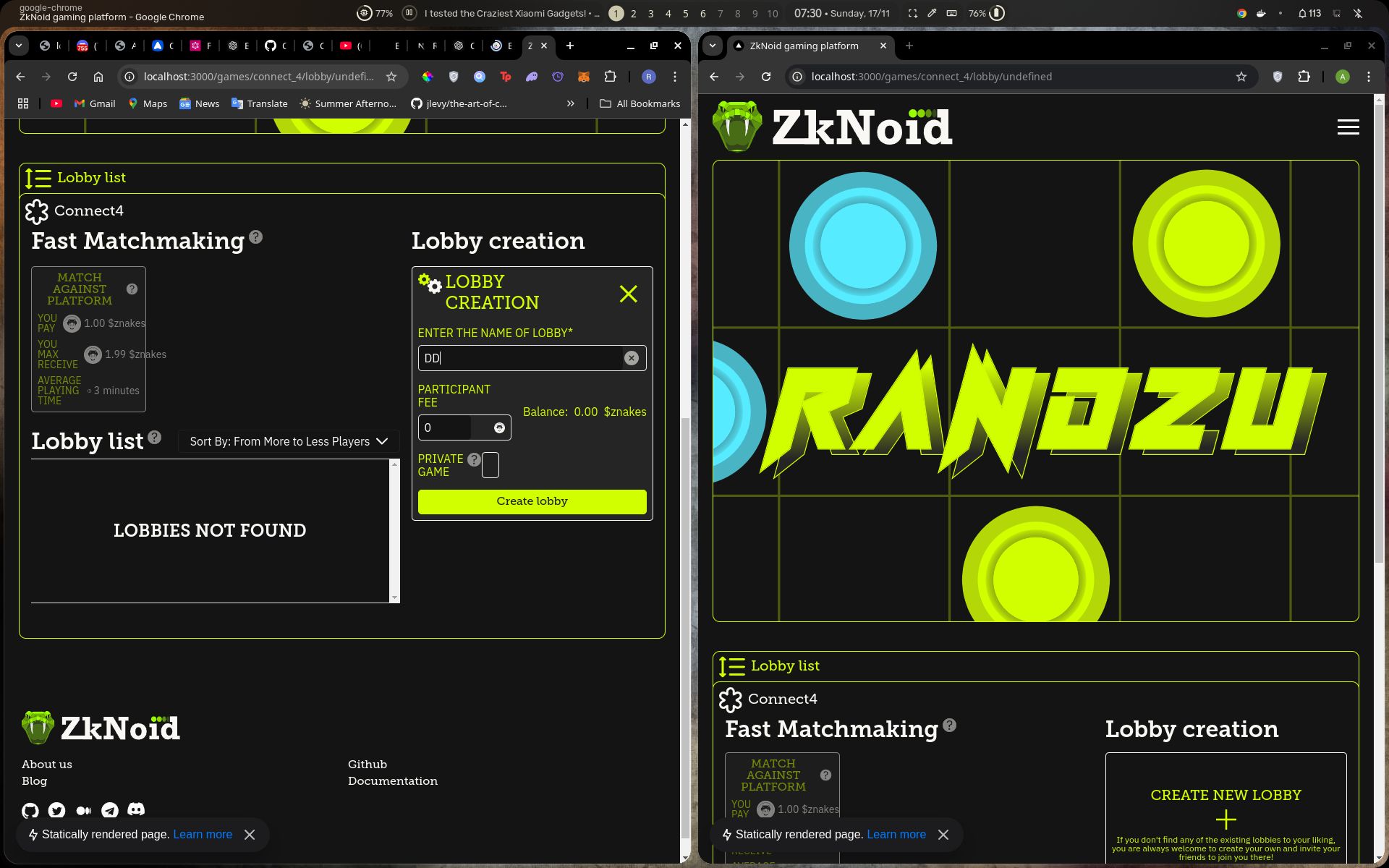
Task: Open the Translate bookmark
Action: [260, 103]
